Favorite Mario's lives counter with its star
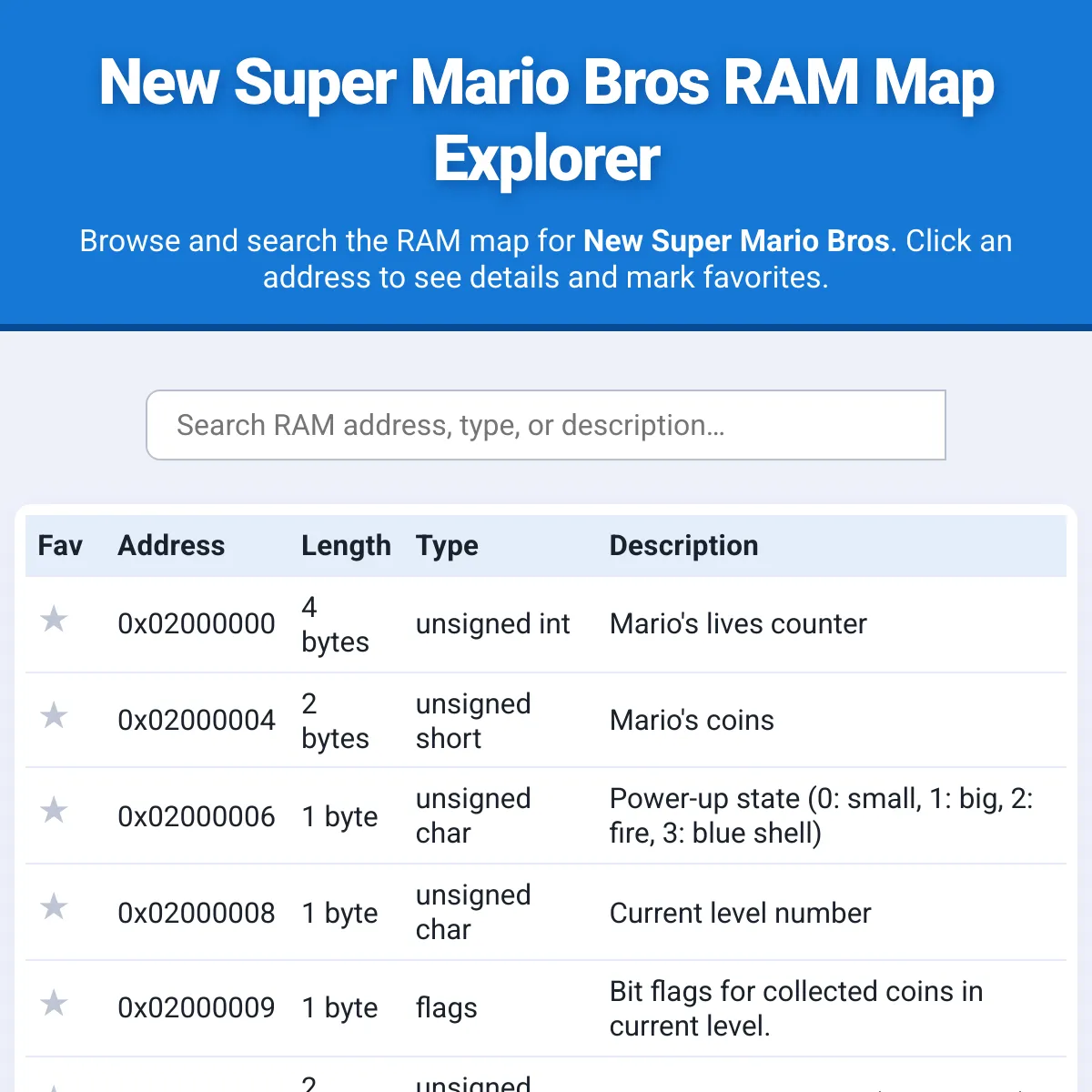The image size is (1092, 1092). pos(54,620)
